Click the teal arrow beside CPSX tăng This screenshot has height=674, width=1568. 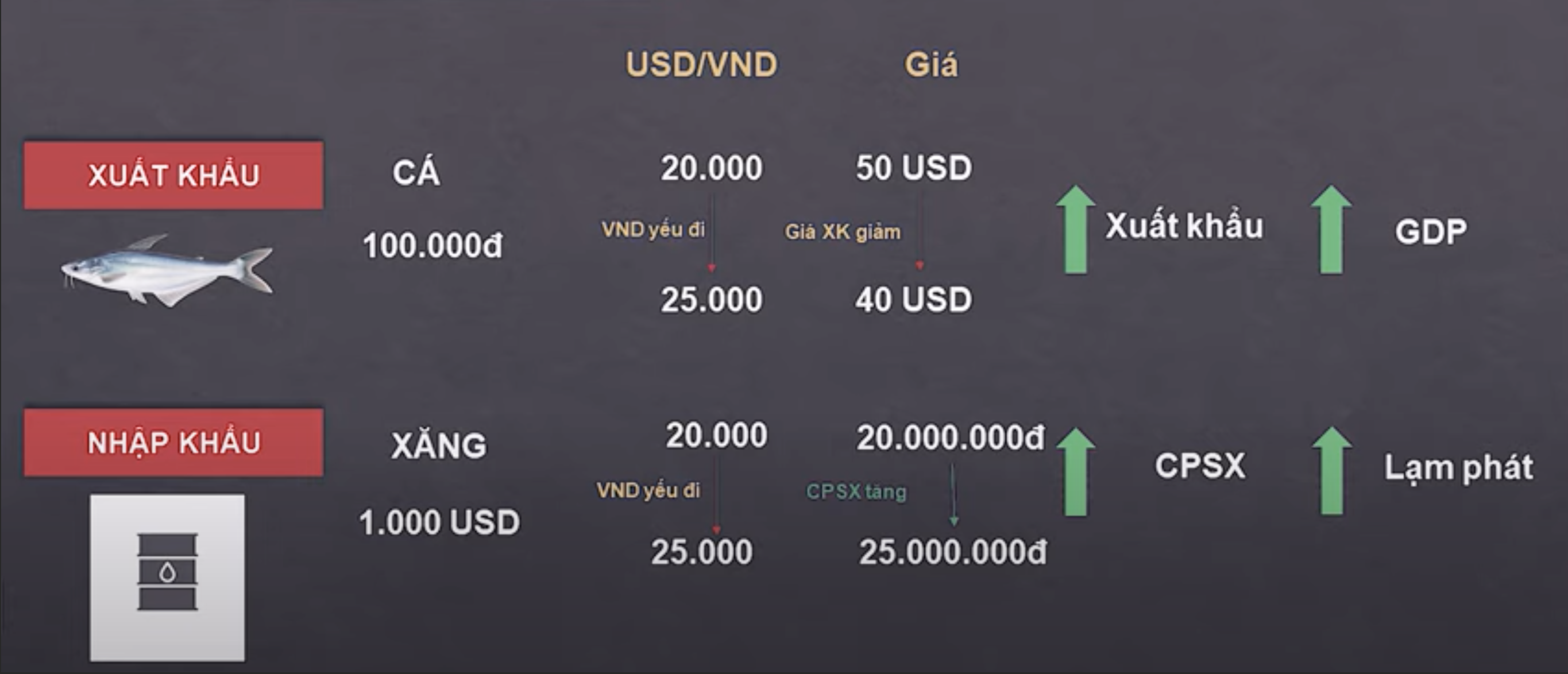(953, 494)
